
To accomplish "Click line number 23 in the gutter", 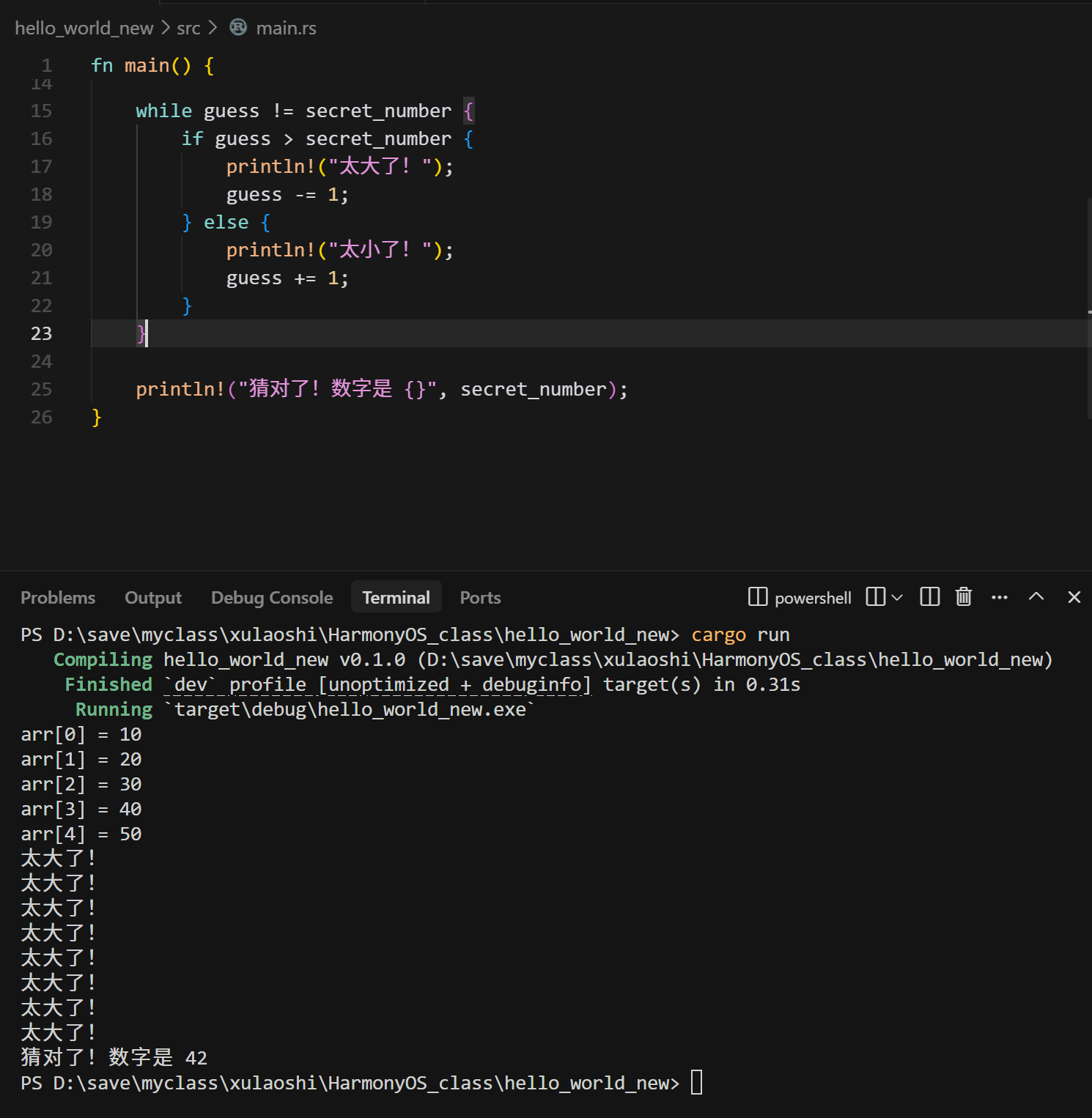I will tap(42, 333).
